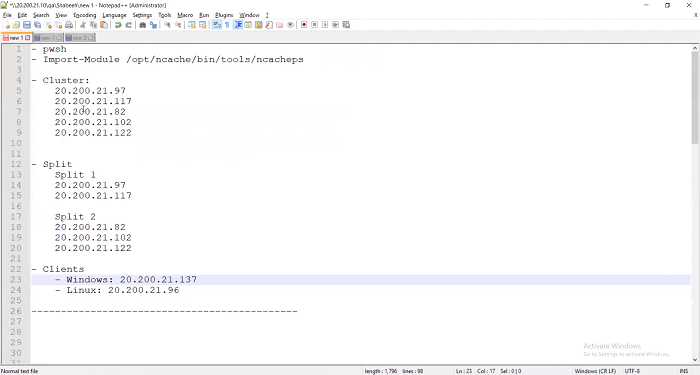
Task: Open the Macro menu
Action: [x=185, y=15]
